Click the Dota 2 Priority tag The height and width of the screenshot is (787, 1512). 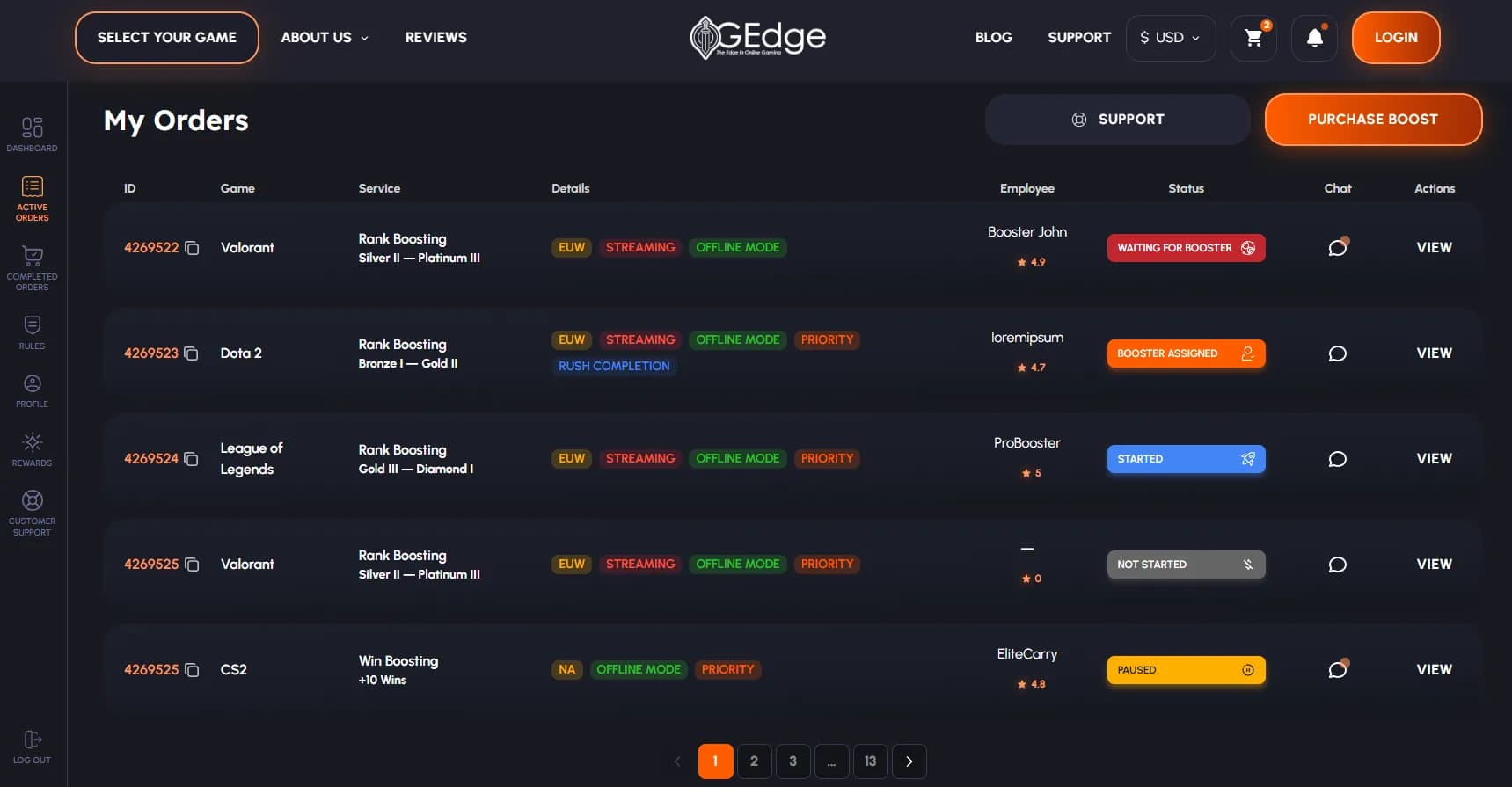[827, 339]
